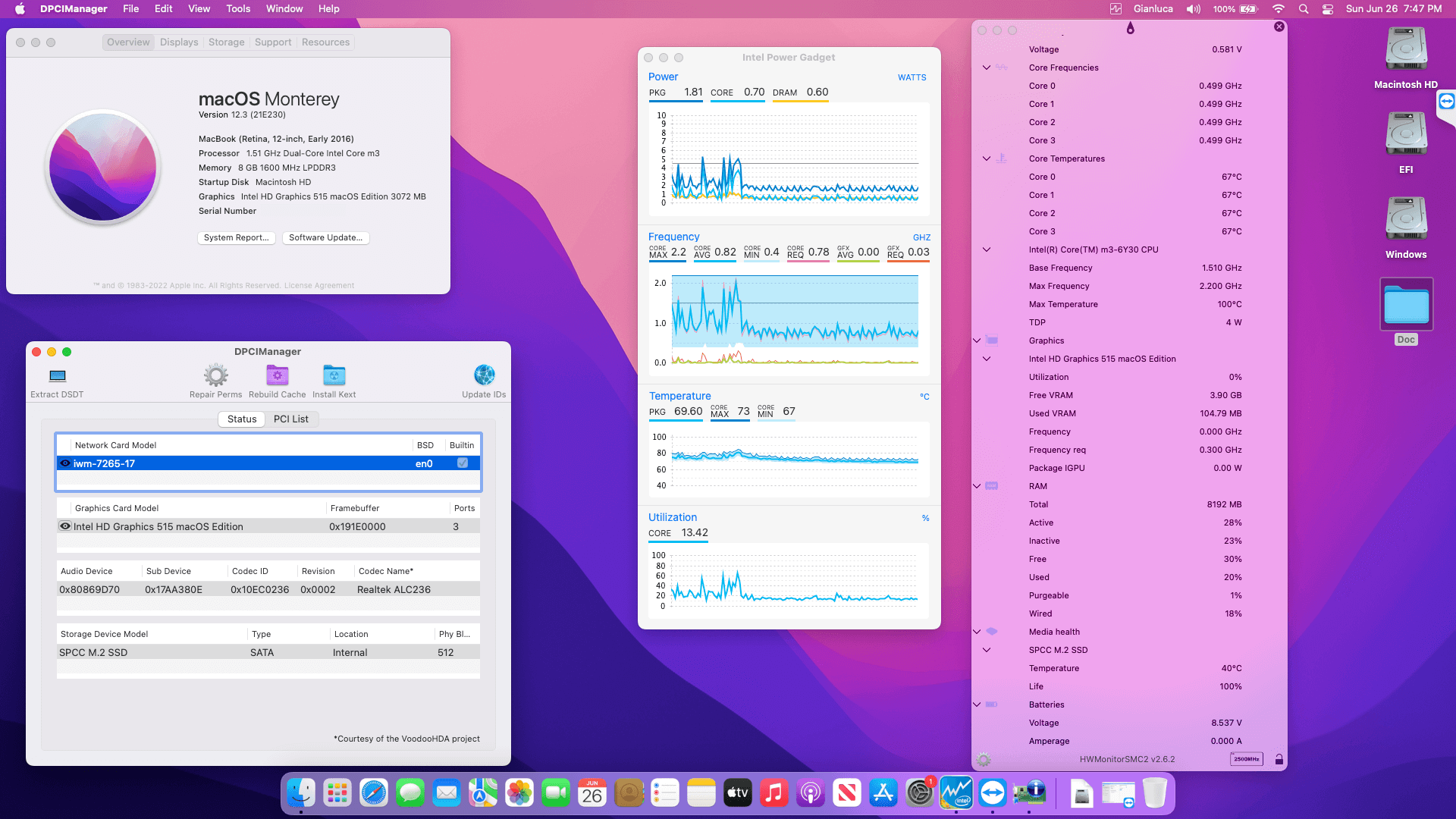Collapse Core Temperatures group
1456x819 pixels.
987,158
